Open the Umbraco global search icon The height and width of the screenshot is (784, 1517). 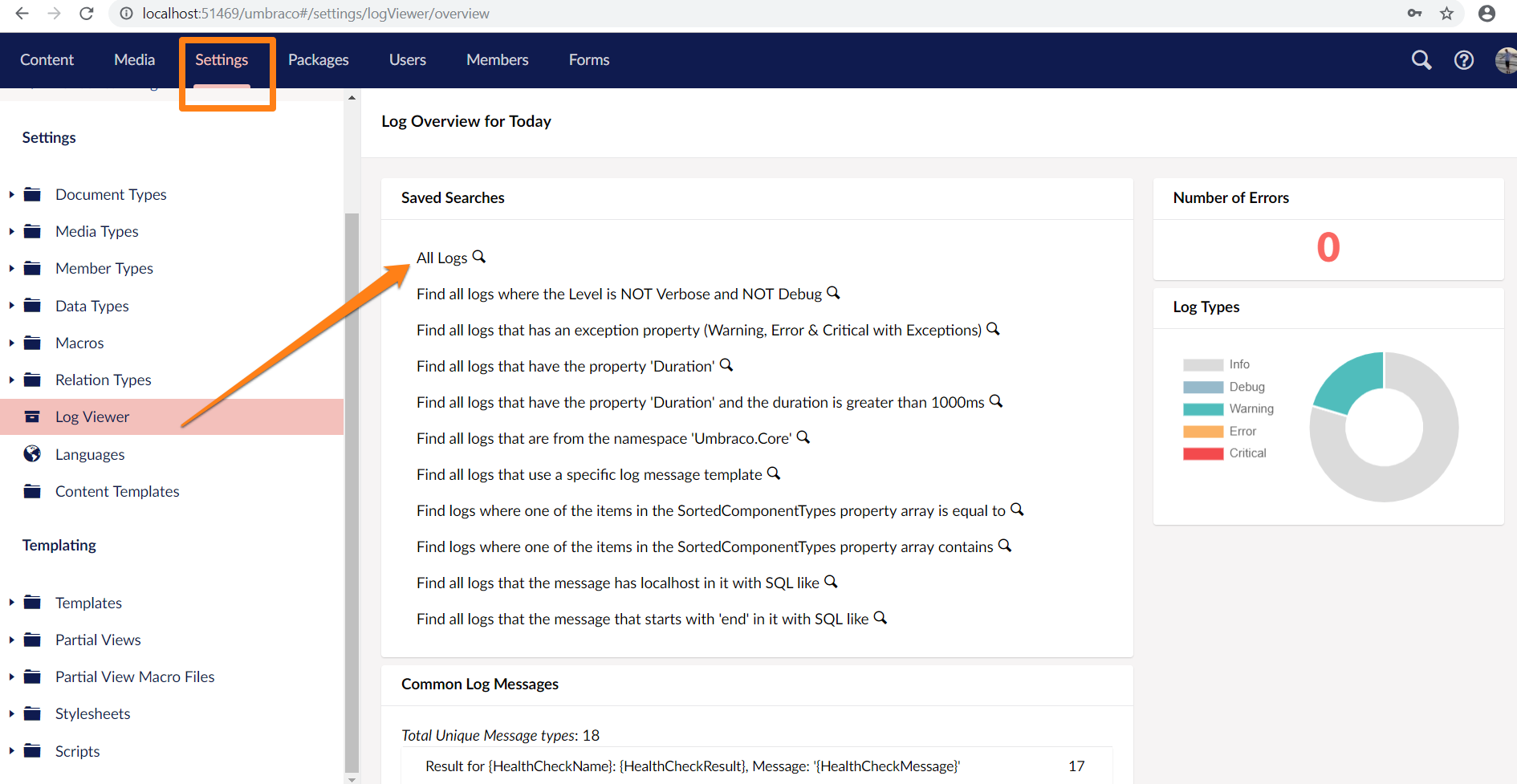(1421, 60)
